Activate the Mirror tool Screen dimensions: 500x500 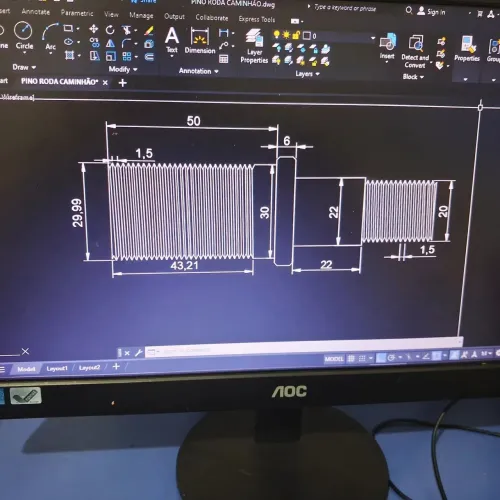coord(110,43)
